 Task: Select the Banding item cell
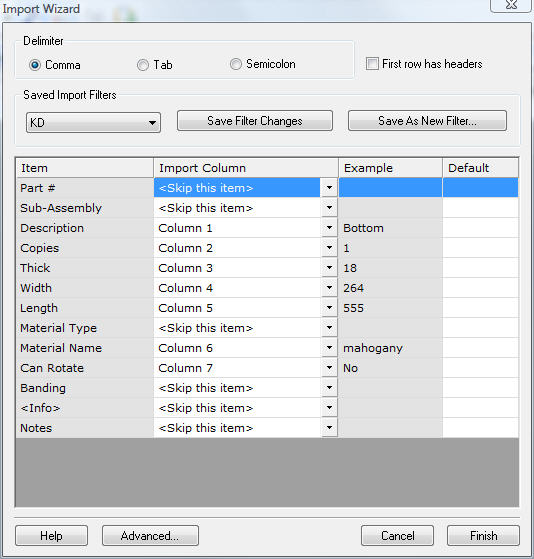85,388
